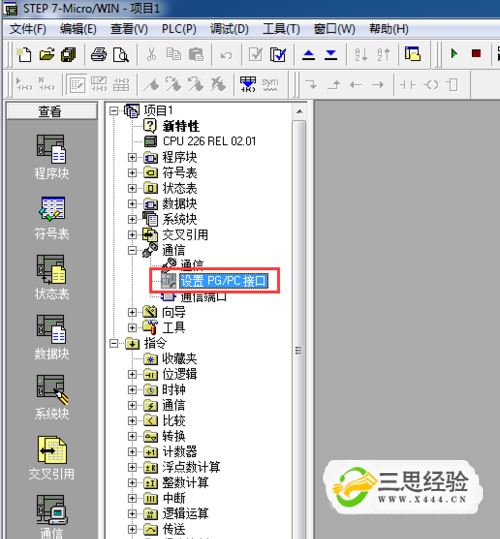The image size is (500, 539).
Task: Collapse the 指令 tree node
Action: click(x=113, y=343)
